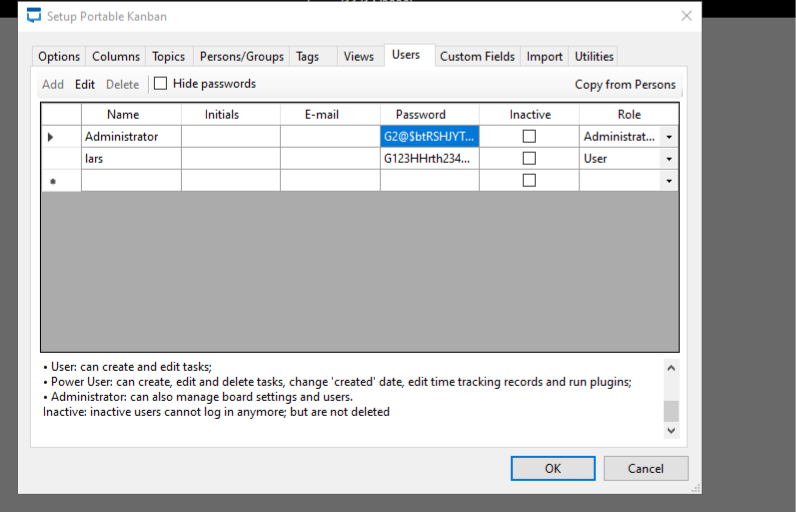Toggle the Hide passwords checkbox
The height and width of the screenshot is (512, 796).
161,84
